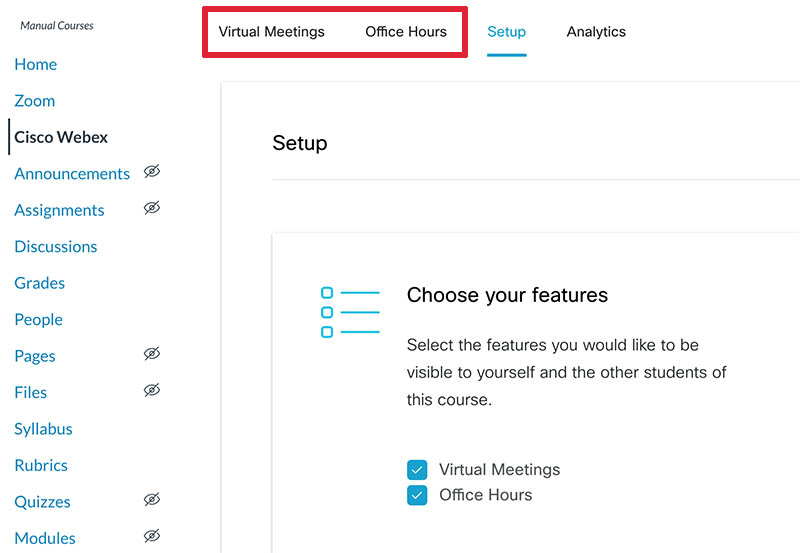Open the Discussions page
Image resolution: width=800 pixels, height=553 pixels.
[56, 247]
